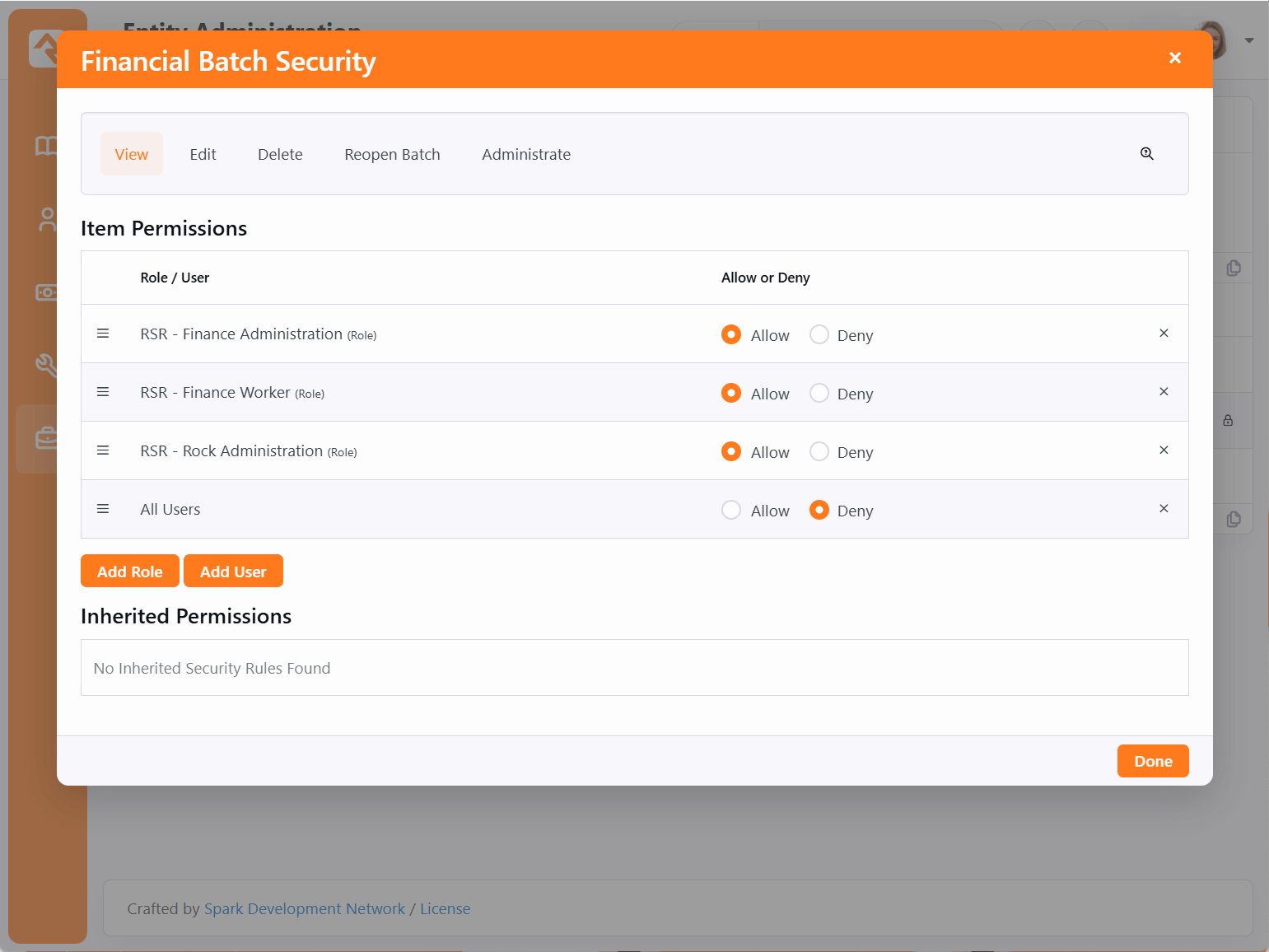Set RSR - Finance Administration to Deny
This screenshot has height=952, width=1269.
(x=819, y=334)
